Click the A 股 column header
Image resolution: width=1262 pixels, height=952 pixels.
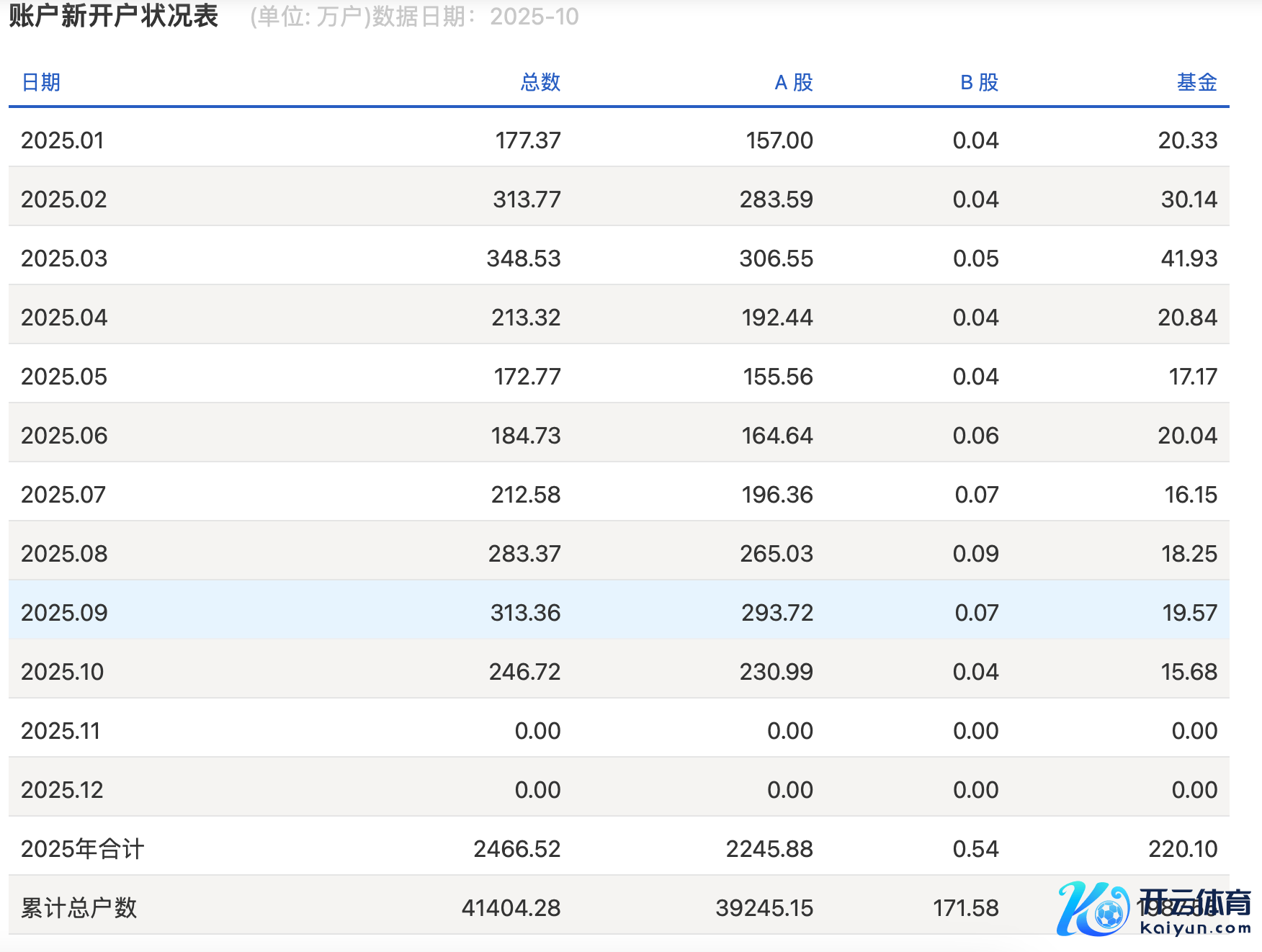(793, 83)
